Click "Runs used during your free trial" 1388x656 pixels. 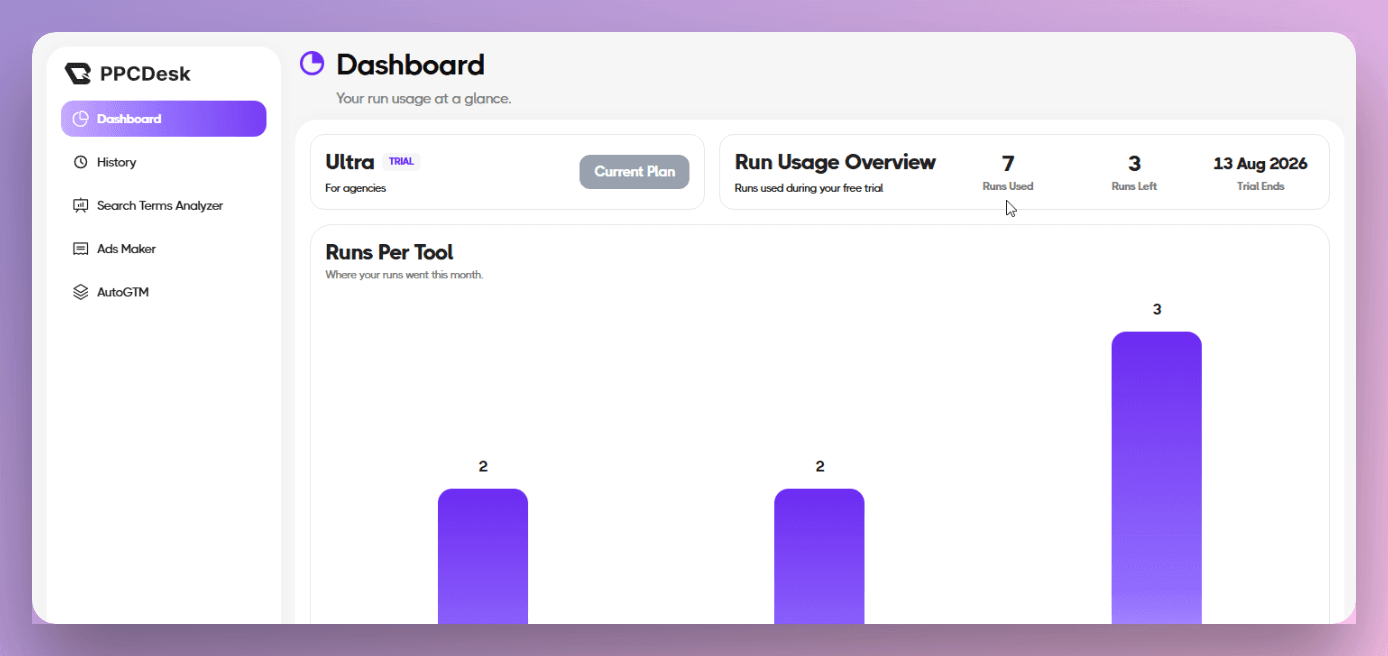pyautogui.click(x=808, y=188)
